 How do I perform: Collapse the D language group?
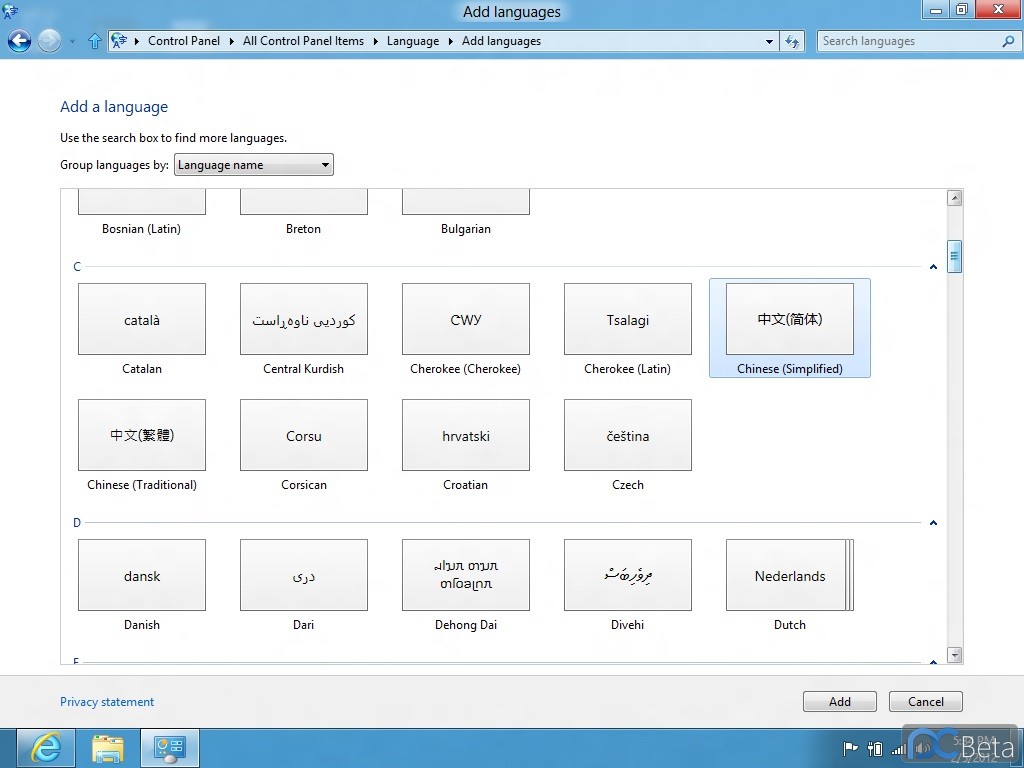[x=933, y=523]
